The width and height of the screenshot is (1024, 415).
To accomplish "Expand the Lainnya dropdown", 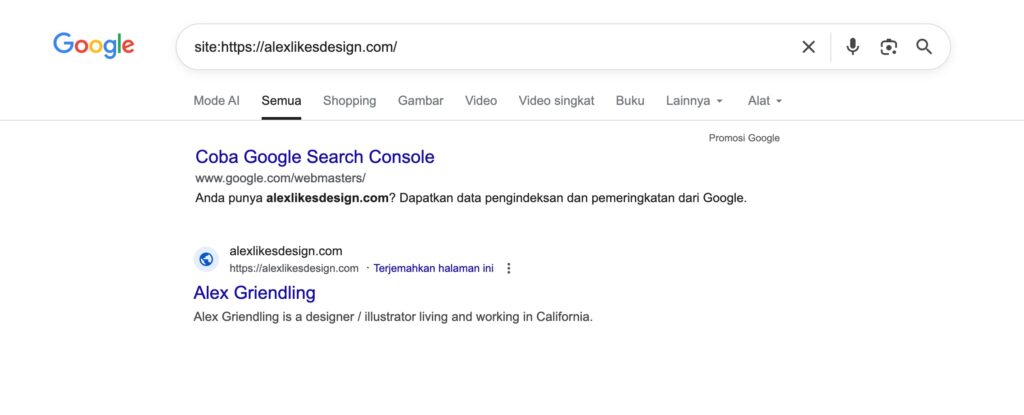I will 695,101.
